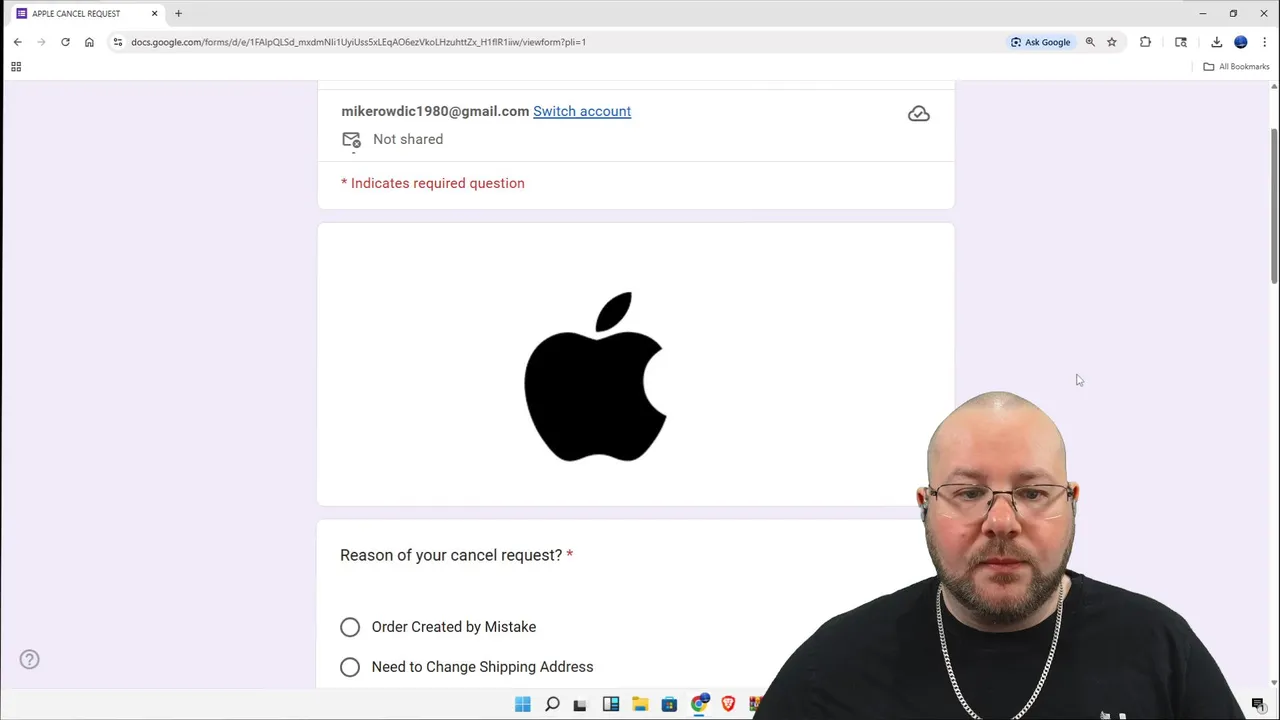Open the Chrome three-dot menu
The image size is (1280, 720).
pos(1264,42)
